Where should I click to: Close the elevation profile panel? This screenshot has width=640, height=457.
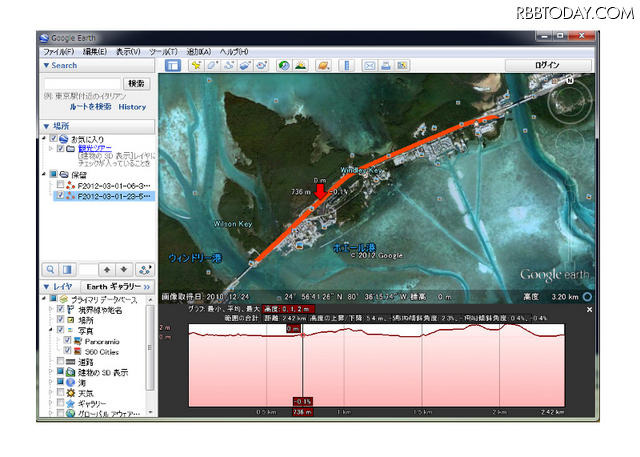pos(589,310)
